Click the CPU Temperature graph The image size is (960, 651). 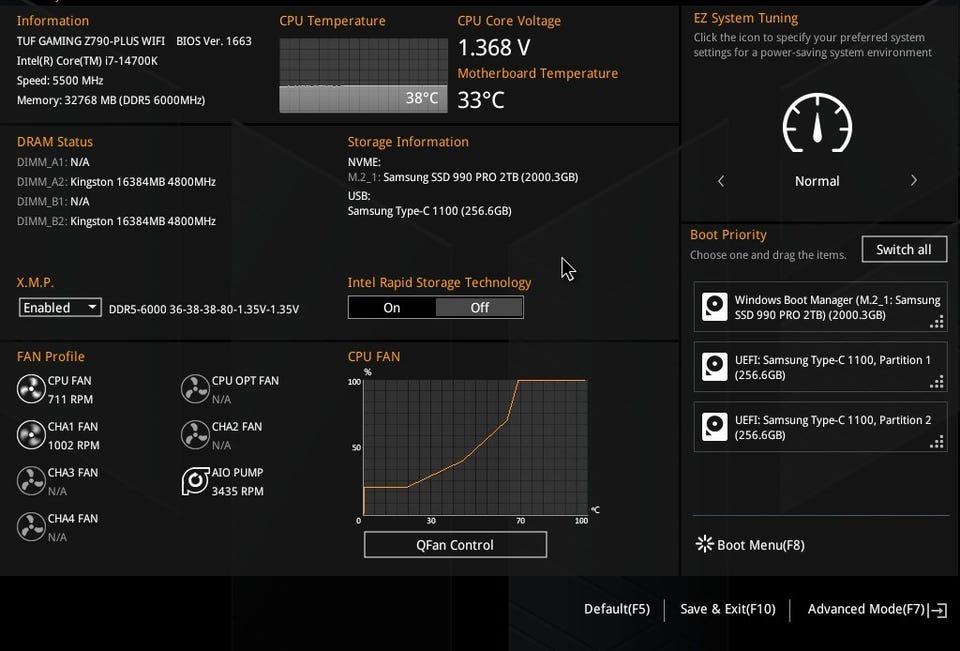363,75
